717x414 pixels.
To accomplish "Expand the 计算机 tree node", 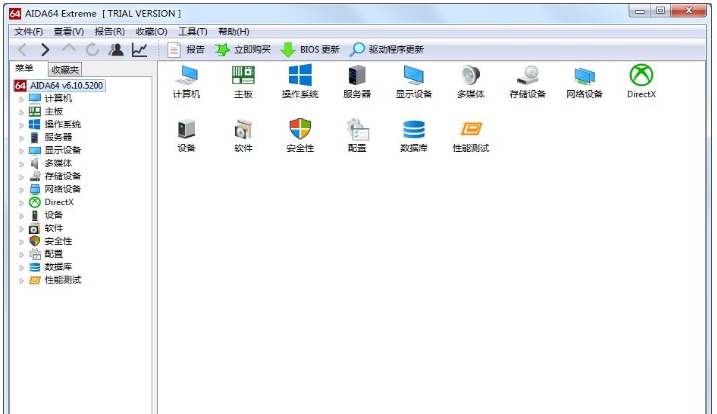I will click(21, 99).
